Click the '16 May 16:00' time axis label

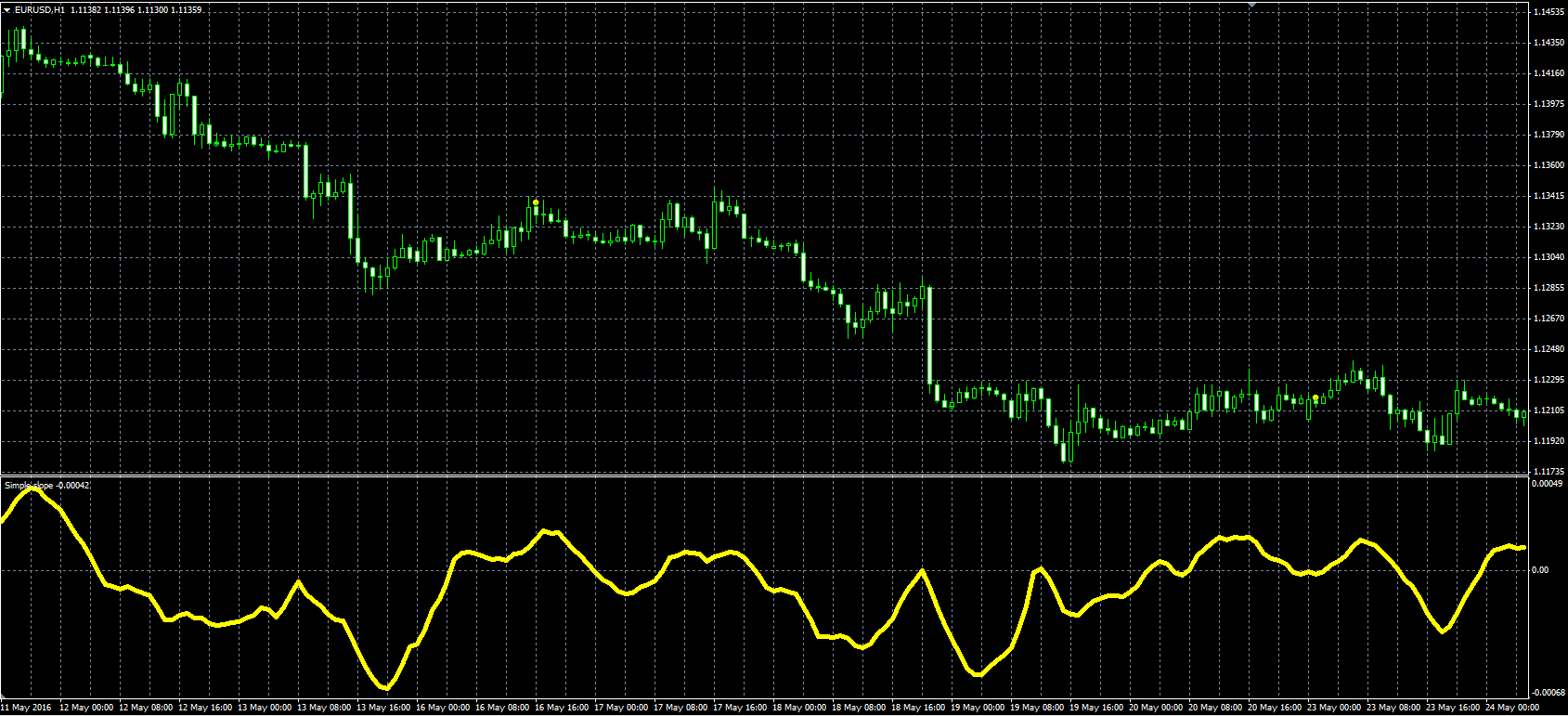562,708
